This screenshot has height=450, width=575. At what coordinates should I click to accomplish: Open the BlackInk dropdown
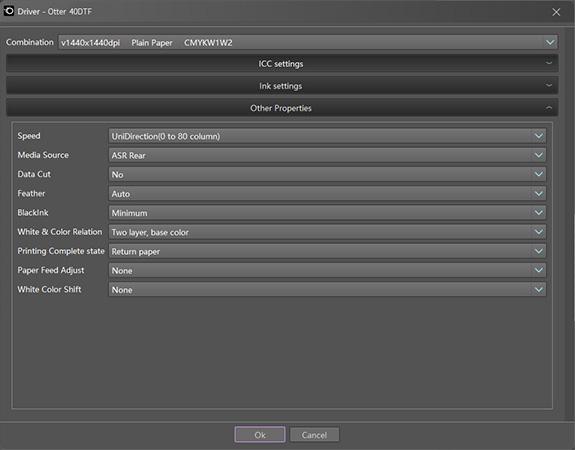point(327,213)
